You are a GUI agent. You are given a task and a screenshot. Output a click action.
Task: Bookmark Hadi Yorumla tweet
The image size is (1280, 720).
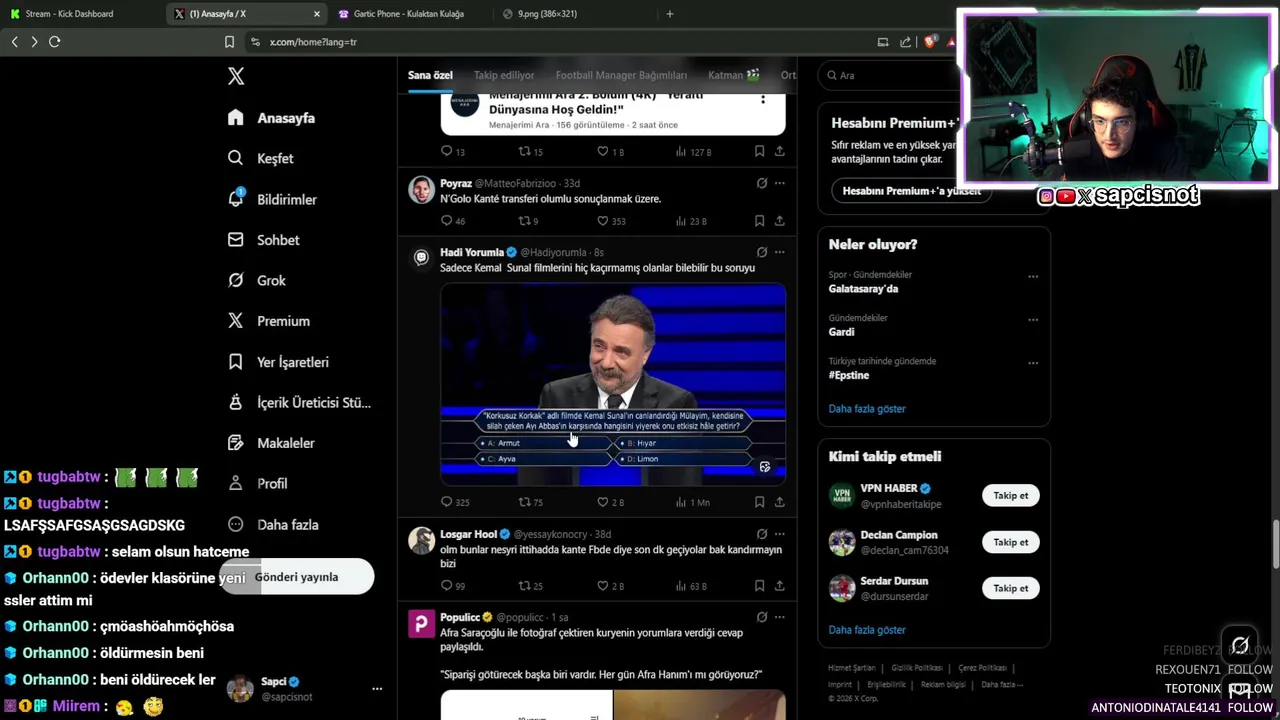(x=759, y=502)
